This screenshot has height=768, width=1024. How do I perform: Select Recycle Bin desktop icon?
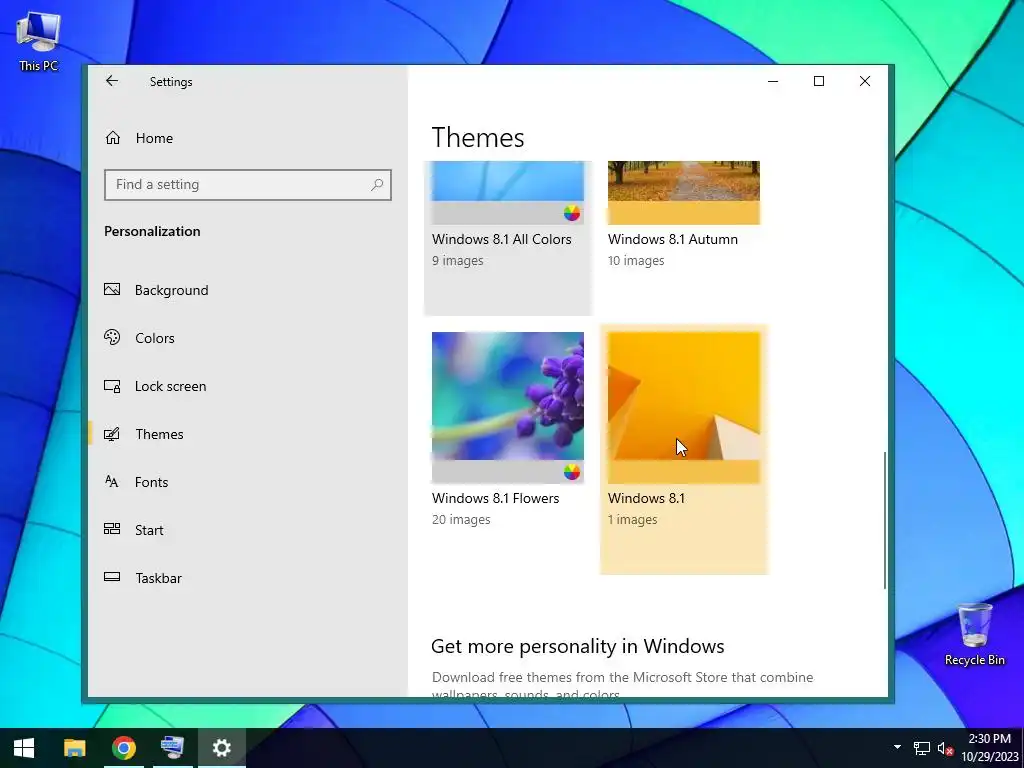[x=974, y=634]
